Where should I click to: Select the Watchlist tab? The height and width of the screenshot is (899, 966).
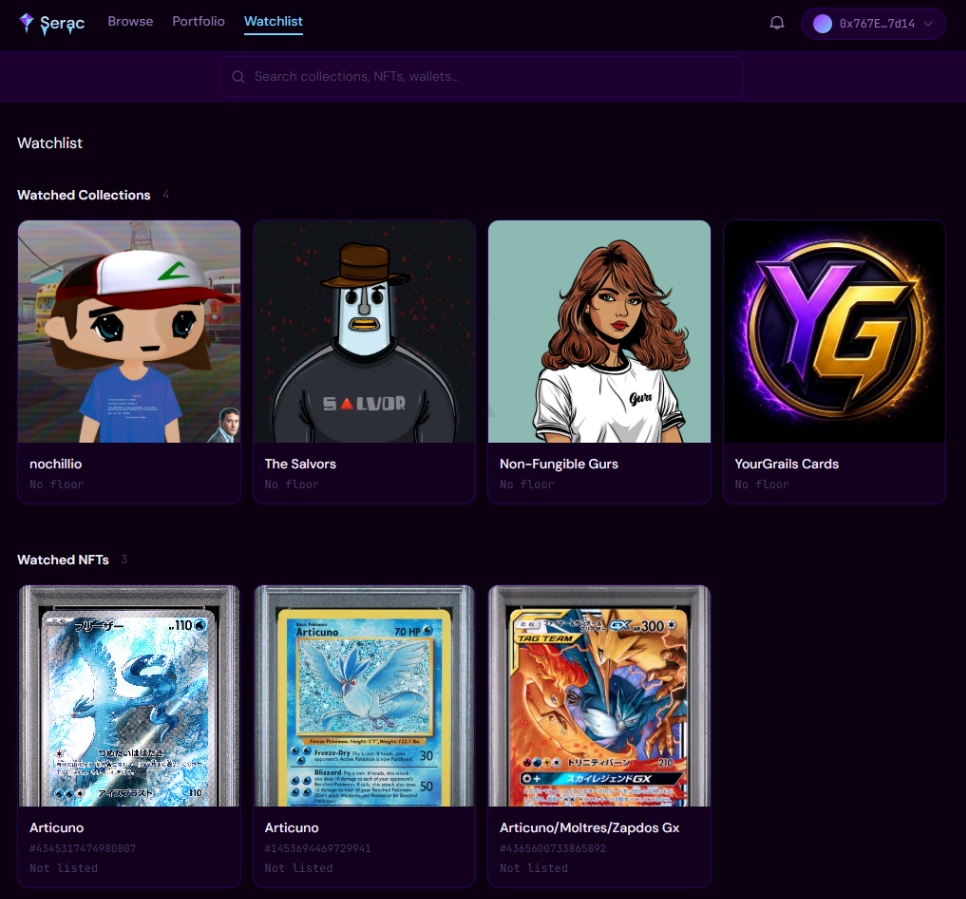(x=274, y=22)
